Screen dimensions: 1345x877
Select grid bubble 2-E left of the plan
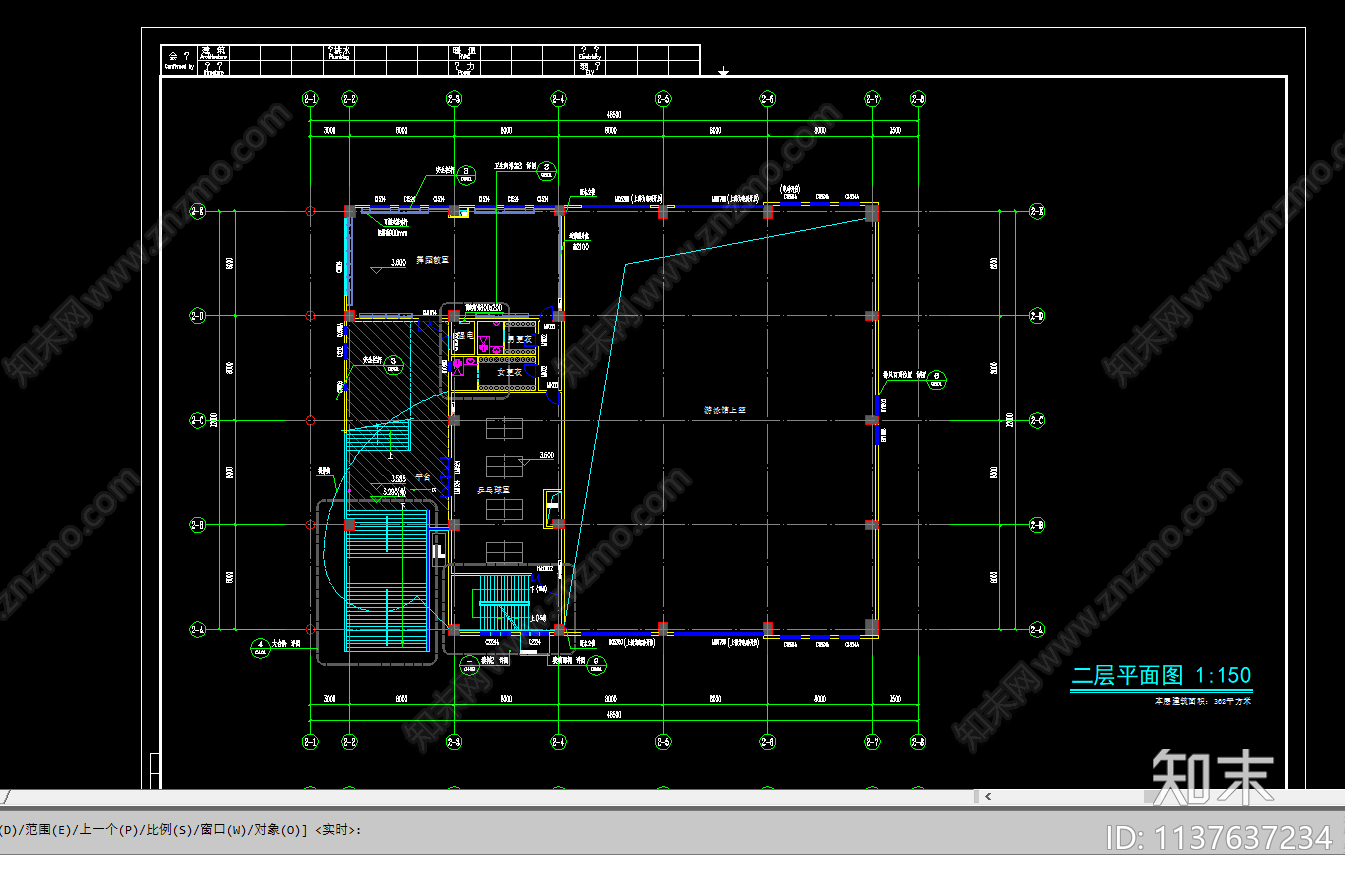coord(197,211)
